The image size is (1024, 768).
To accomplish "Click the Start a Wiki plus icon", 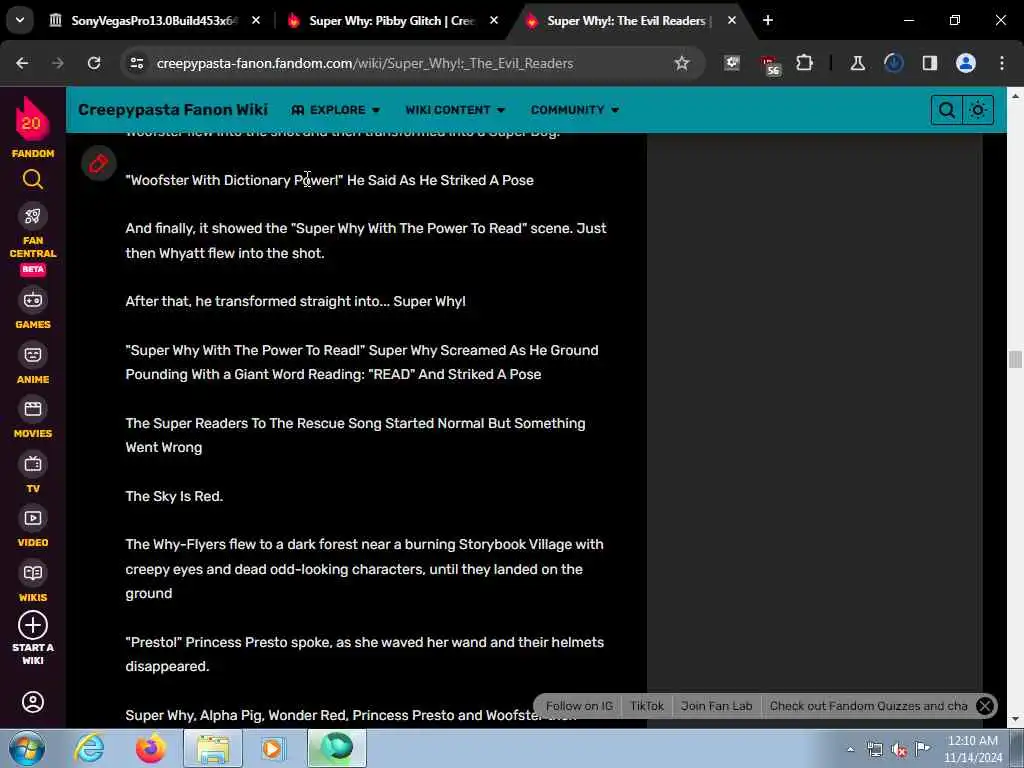I will [33, 625].
